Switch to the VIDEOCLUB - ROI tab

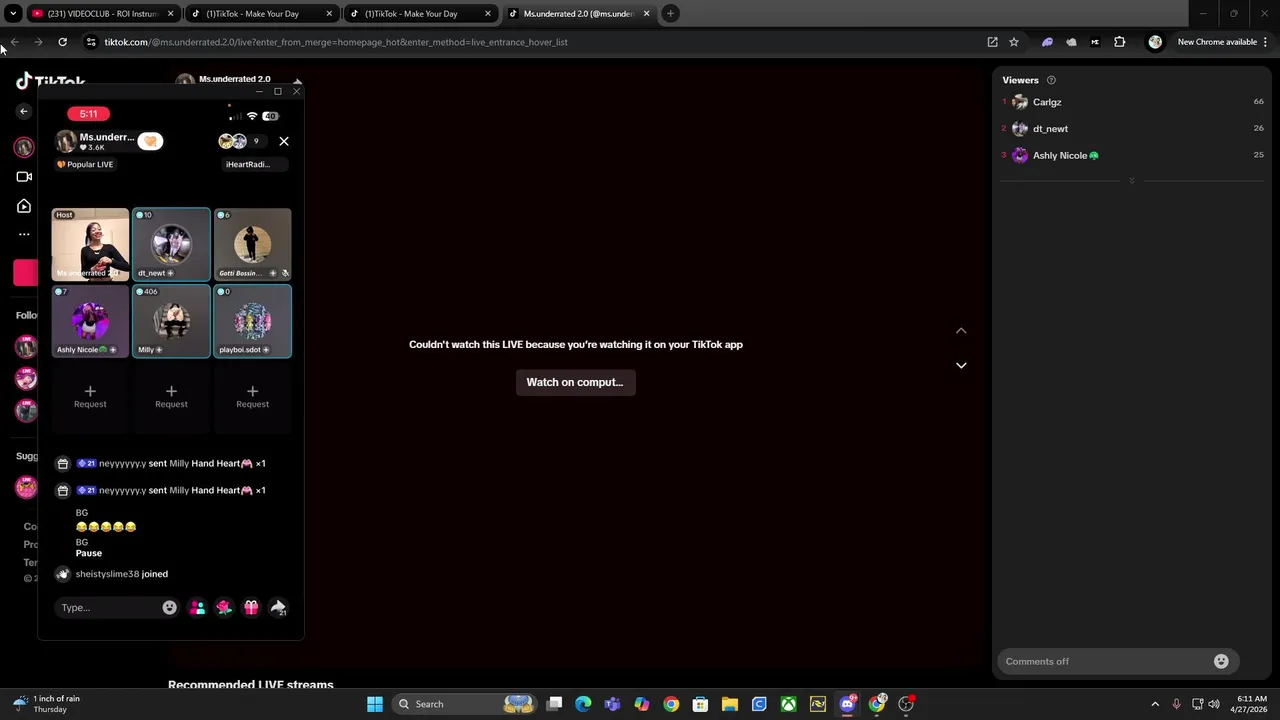point(102,14)
